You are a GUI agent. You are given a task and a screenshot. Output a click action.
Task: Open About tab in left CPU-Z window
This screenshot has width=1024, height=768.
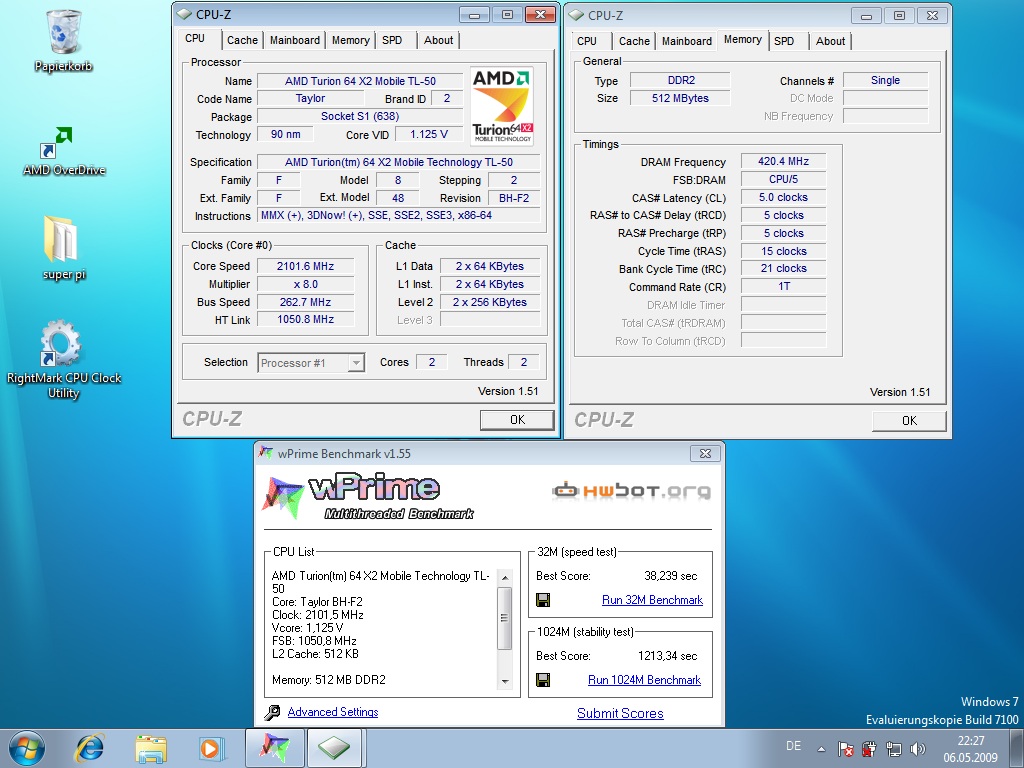point(438,40)
